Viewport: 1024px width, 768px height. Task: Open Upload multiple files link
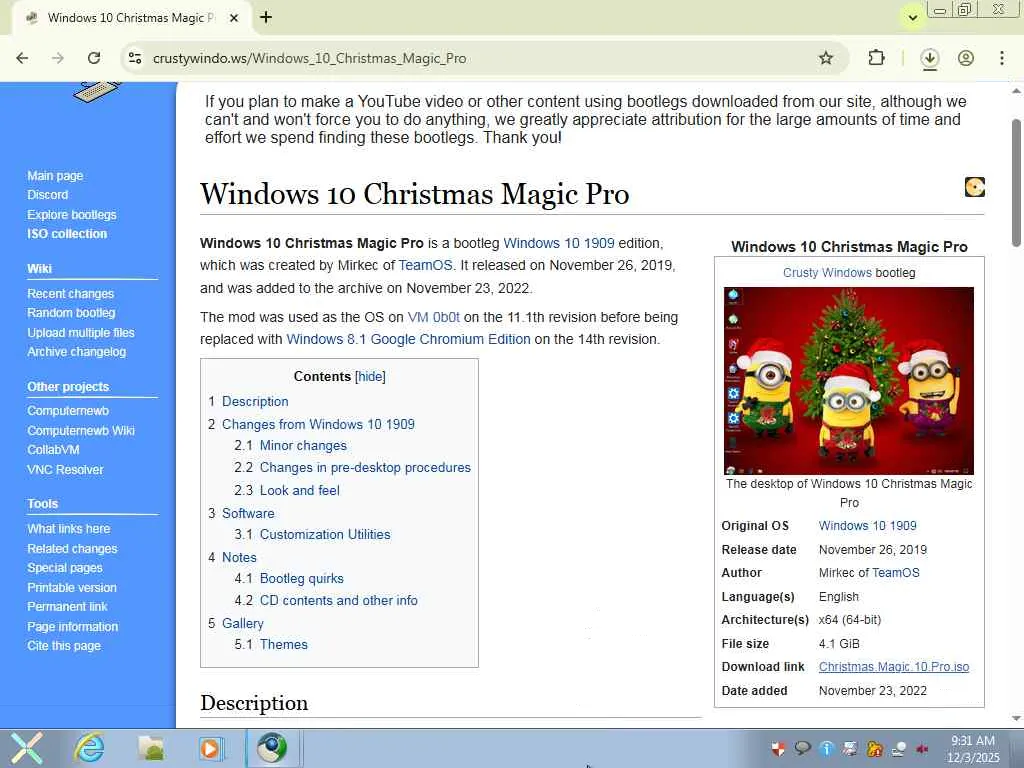[x=80, y=332]
